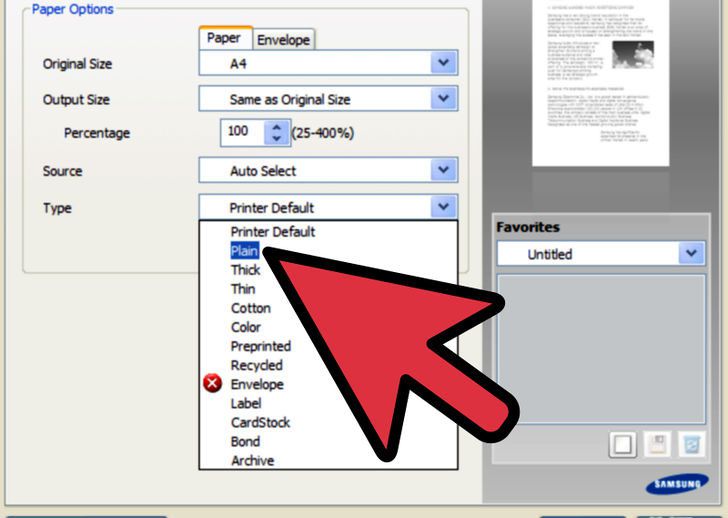728x518 pixels.
Task: Click the new favorite preset icon
Action: tap(623, 445)
